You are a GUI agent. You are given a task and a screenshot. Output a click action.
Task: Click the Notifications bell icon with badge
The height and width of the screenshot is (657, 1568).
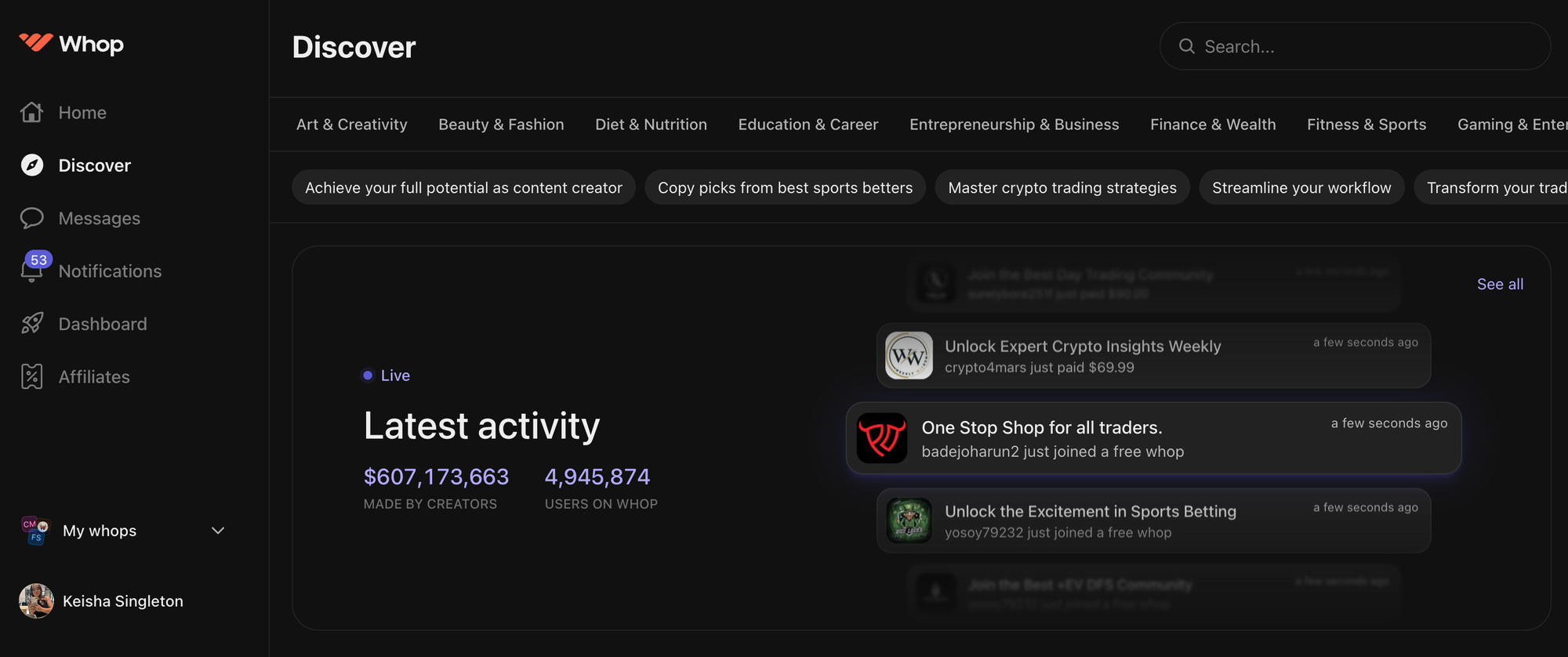pos(31,270)
